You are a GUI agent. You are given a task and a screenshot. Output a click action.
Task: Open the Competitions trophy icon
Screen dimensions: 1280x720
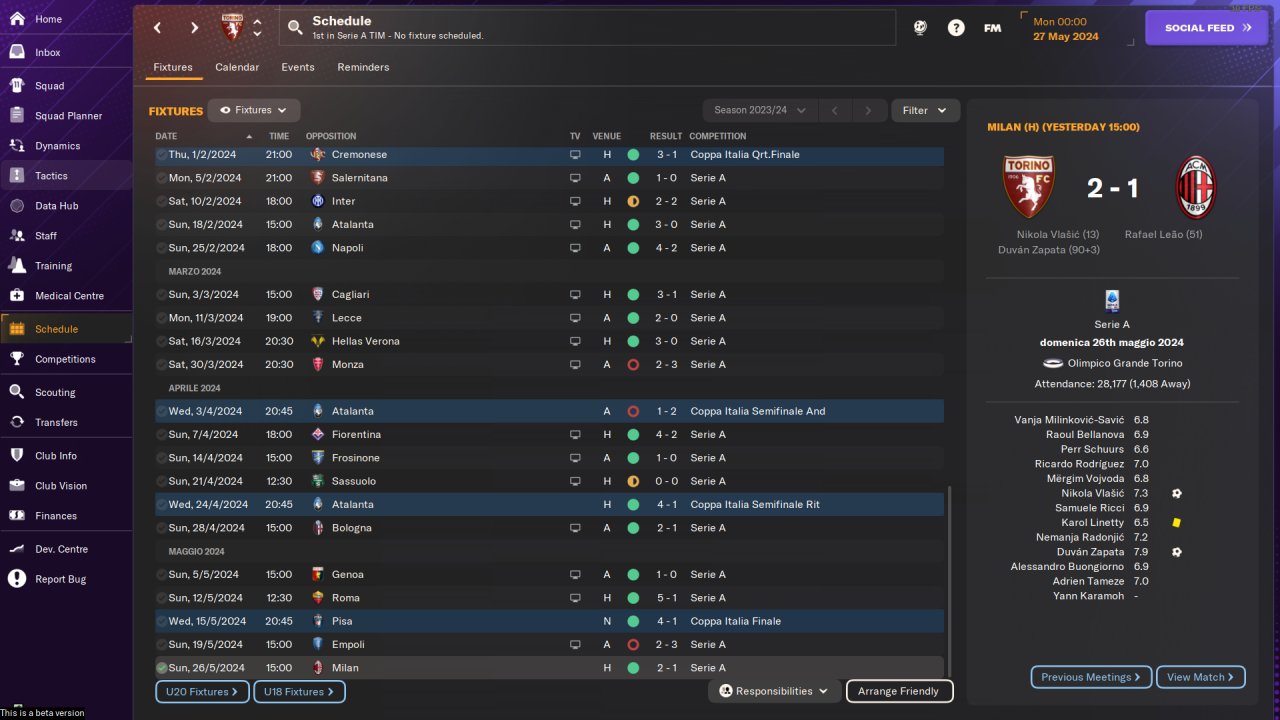[x=17, y=358]
